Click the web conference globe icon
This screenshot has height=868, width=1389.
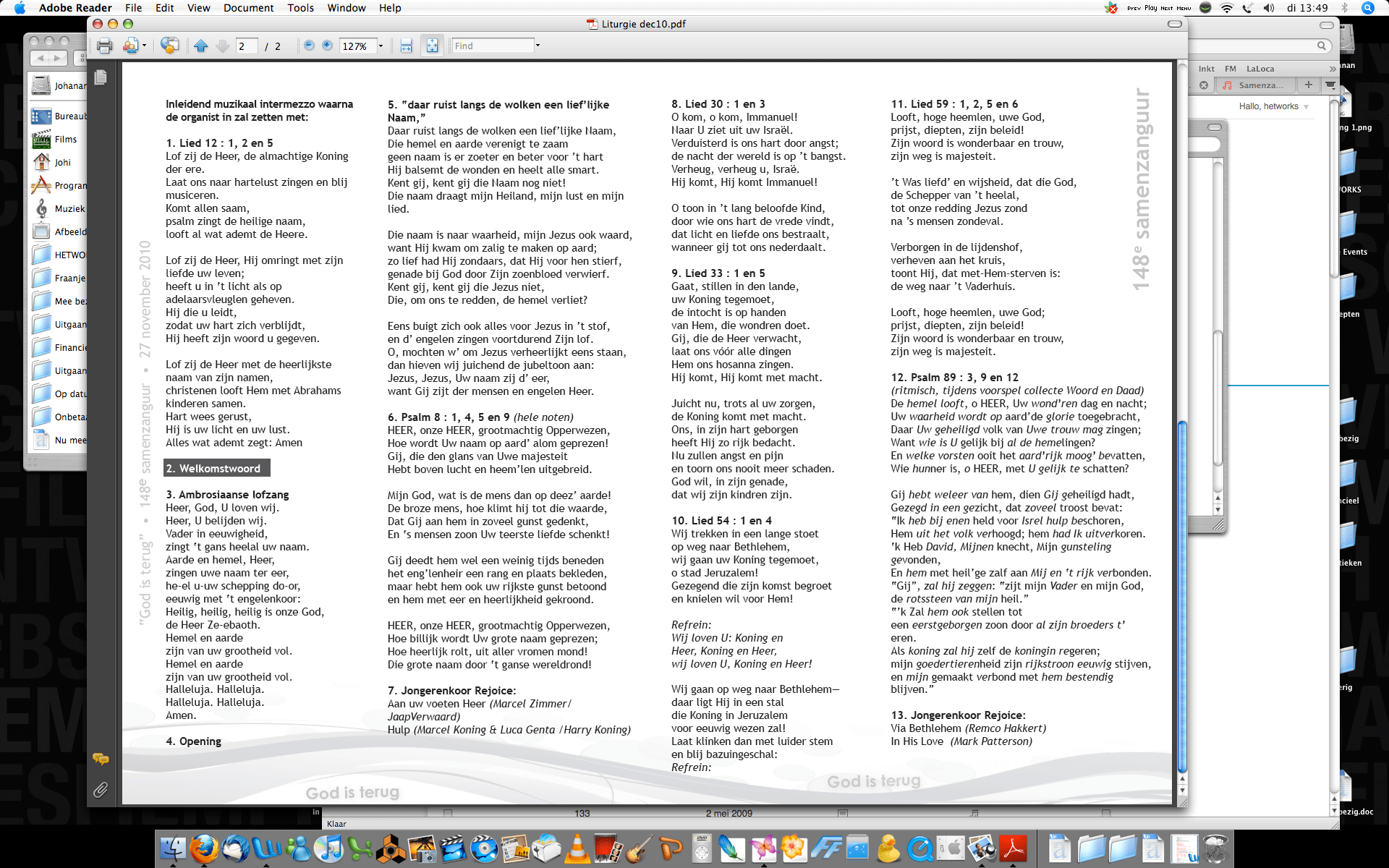169,46
